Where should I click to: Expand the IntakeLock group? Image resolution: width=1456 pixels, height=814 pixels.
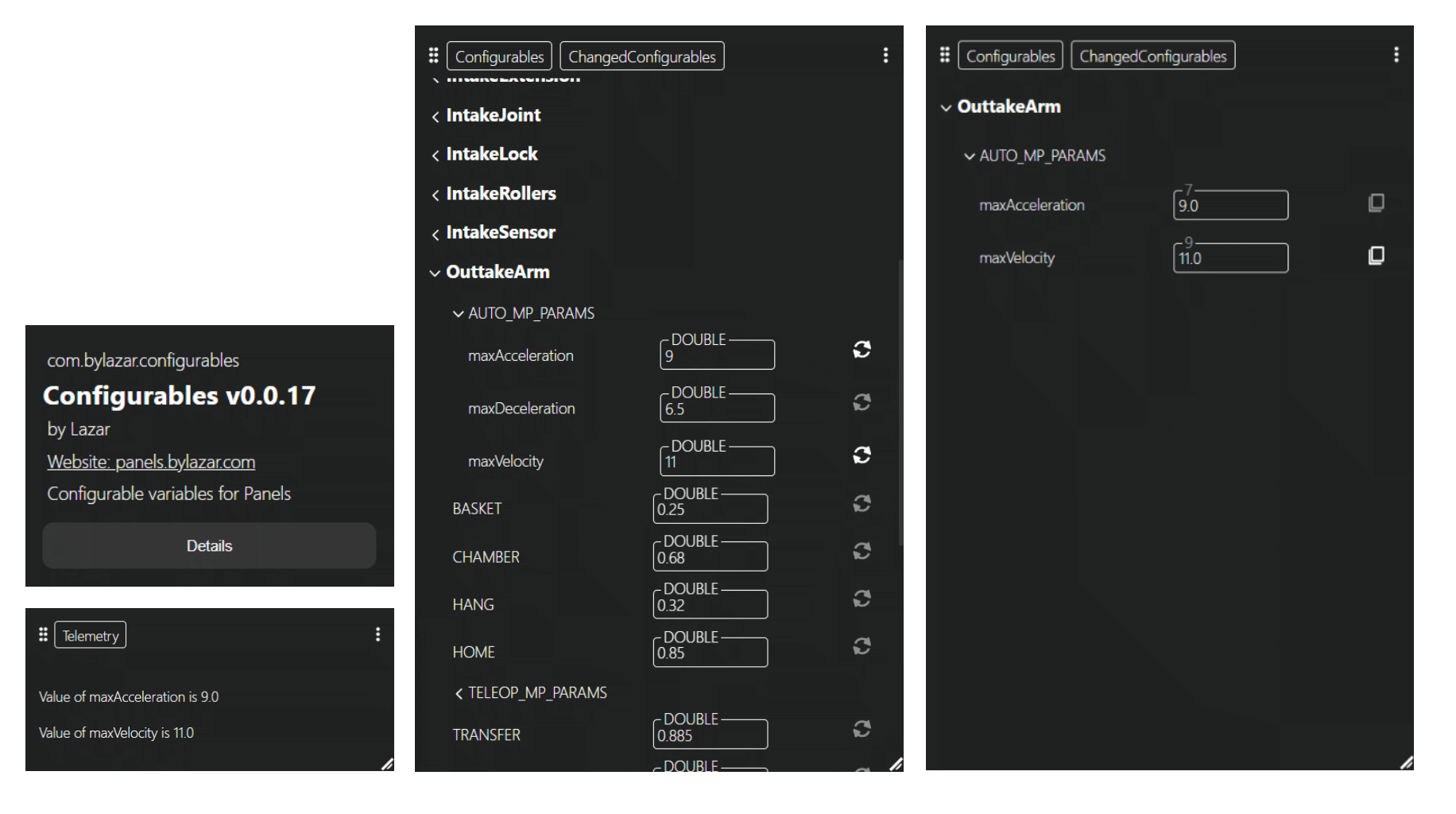coord(484,154)
